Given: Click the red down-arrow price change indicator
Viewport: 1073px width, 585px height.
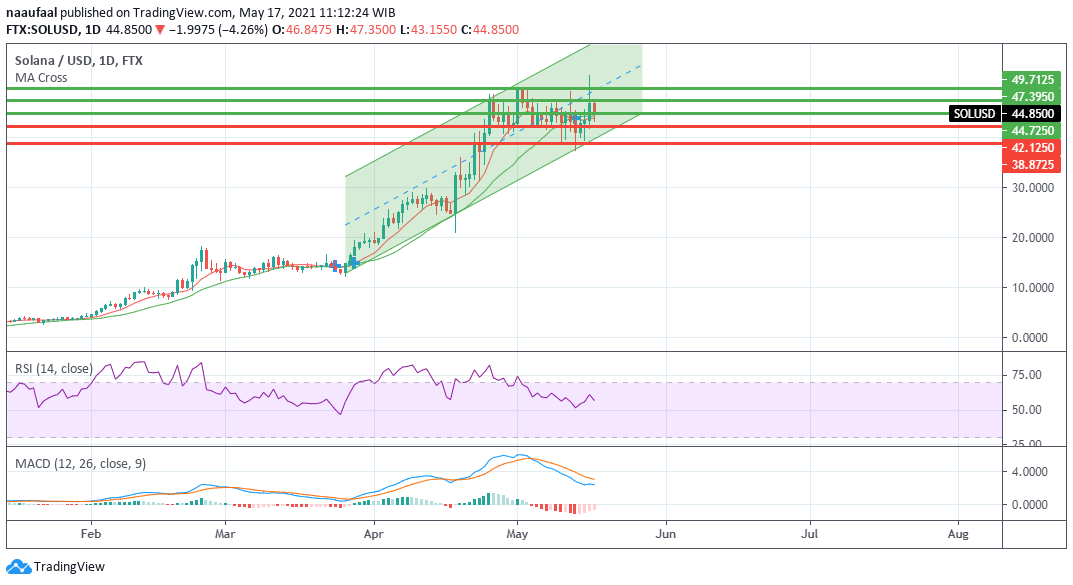Looking at the screenshot, I should click(159, 29).
